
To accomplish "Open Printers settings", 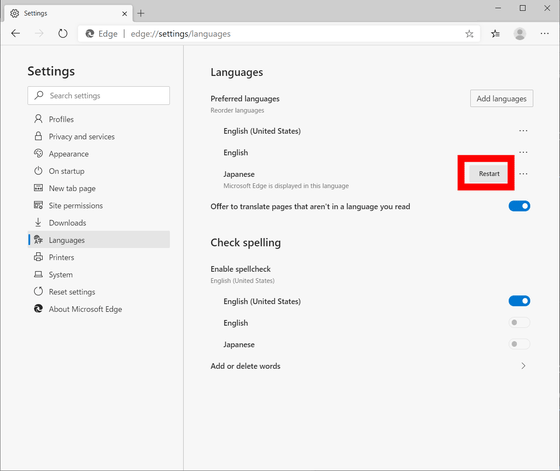I will pos(99,257).
